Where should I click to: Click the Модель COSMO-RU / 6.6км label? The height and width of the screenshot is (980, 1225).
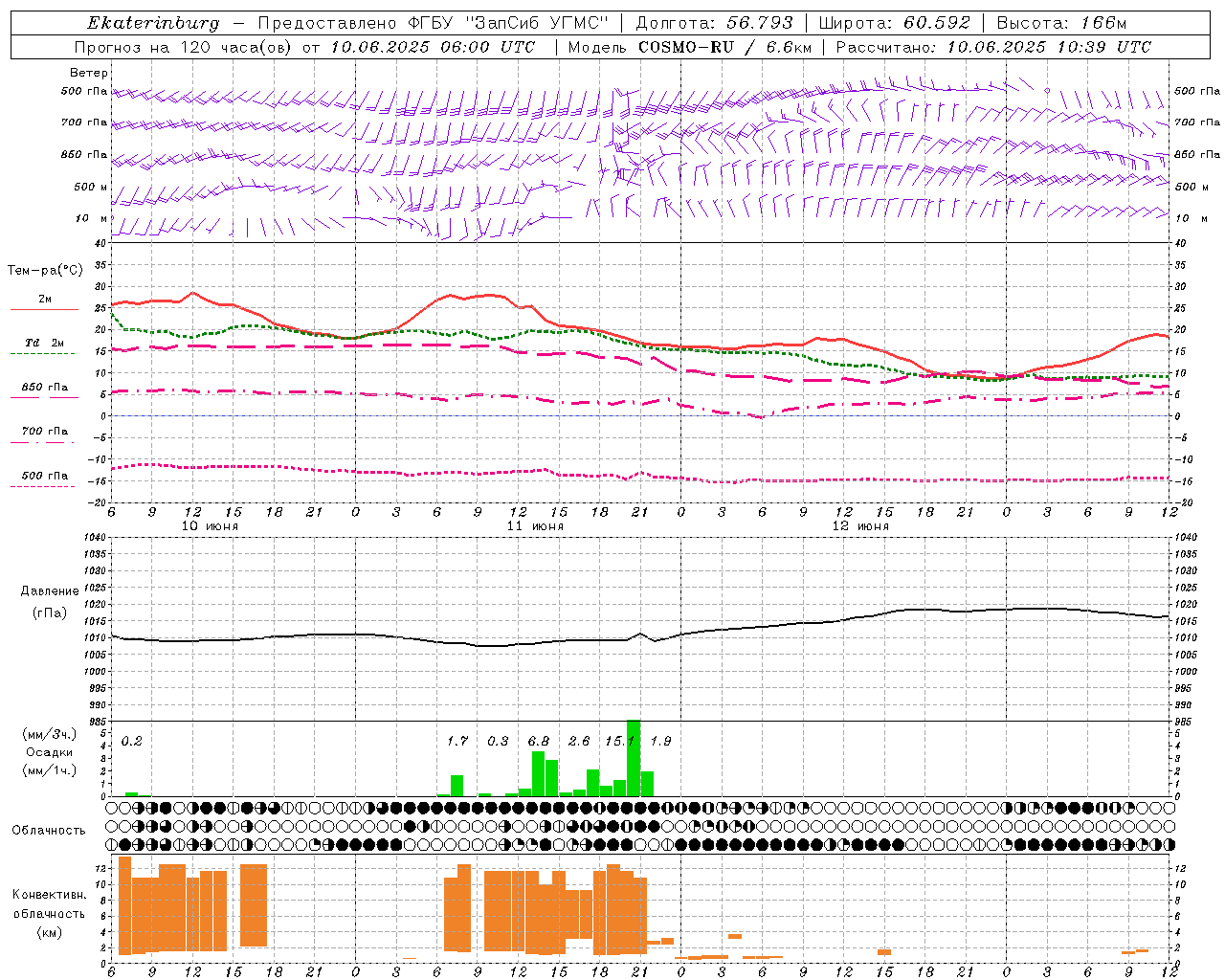pyautogui.click(x=689, y=47)
